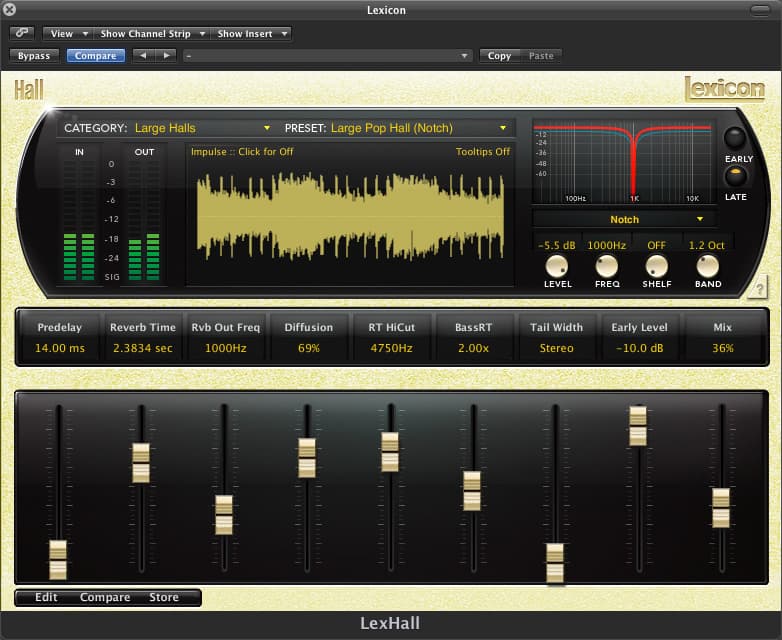Select the Tail Width parameter
Screen dimensions: 782x640
pos(557,338)
